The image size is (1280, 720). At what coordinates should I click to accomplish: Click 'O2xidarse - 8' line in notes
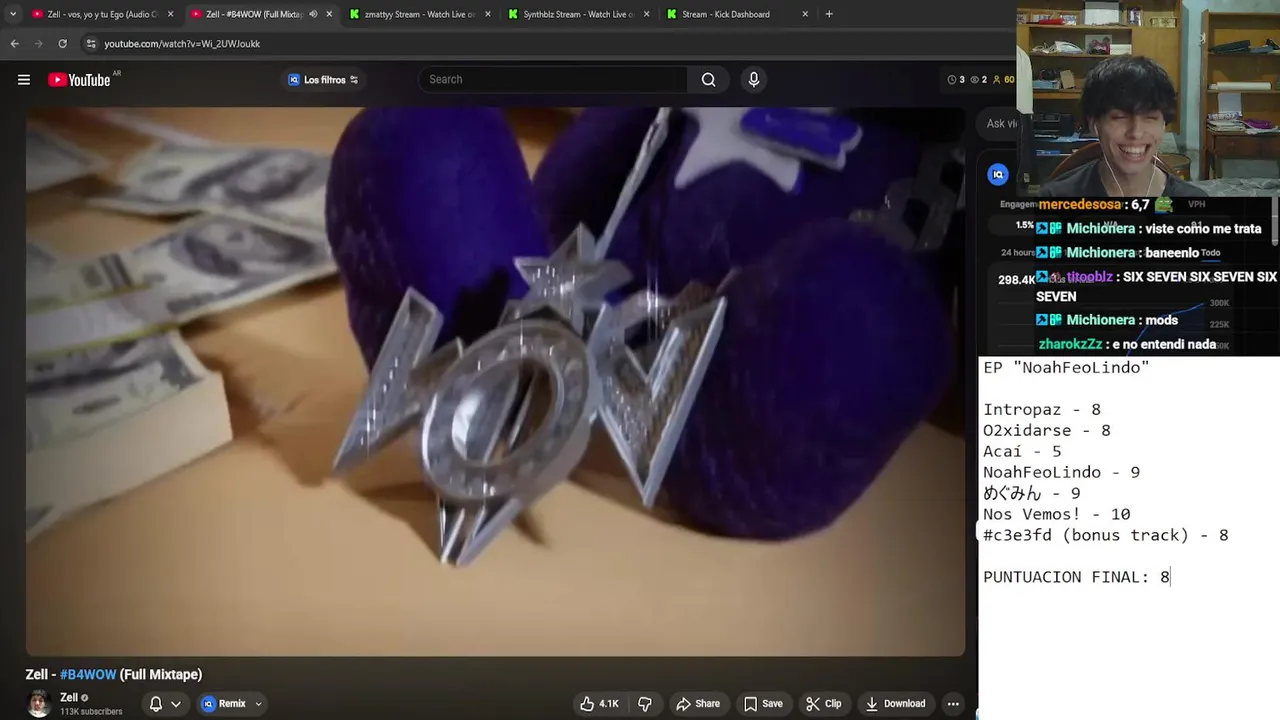pos(1047,430)
